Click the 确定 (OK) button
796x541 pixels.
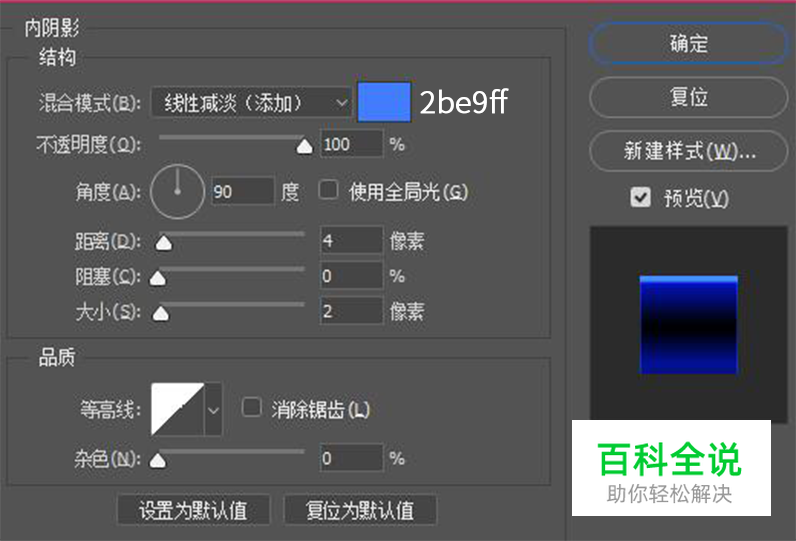(688, 43)
